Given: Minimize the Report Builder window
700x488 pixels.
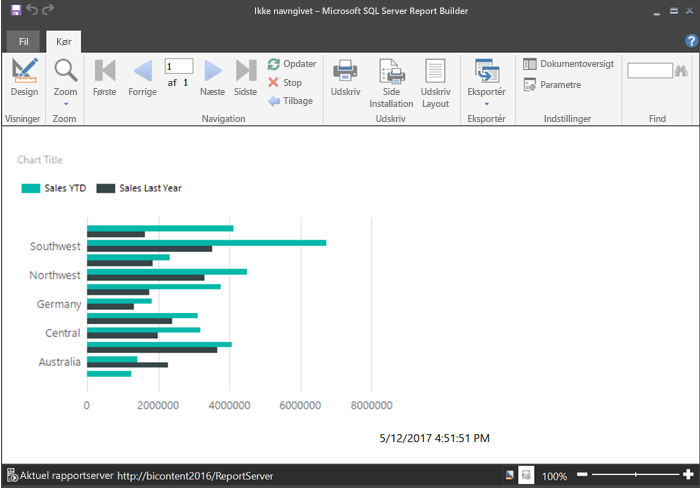Looking at the screenshot, I should pos(656,12).
